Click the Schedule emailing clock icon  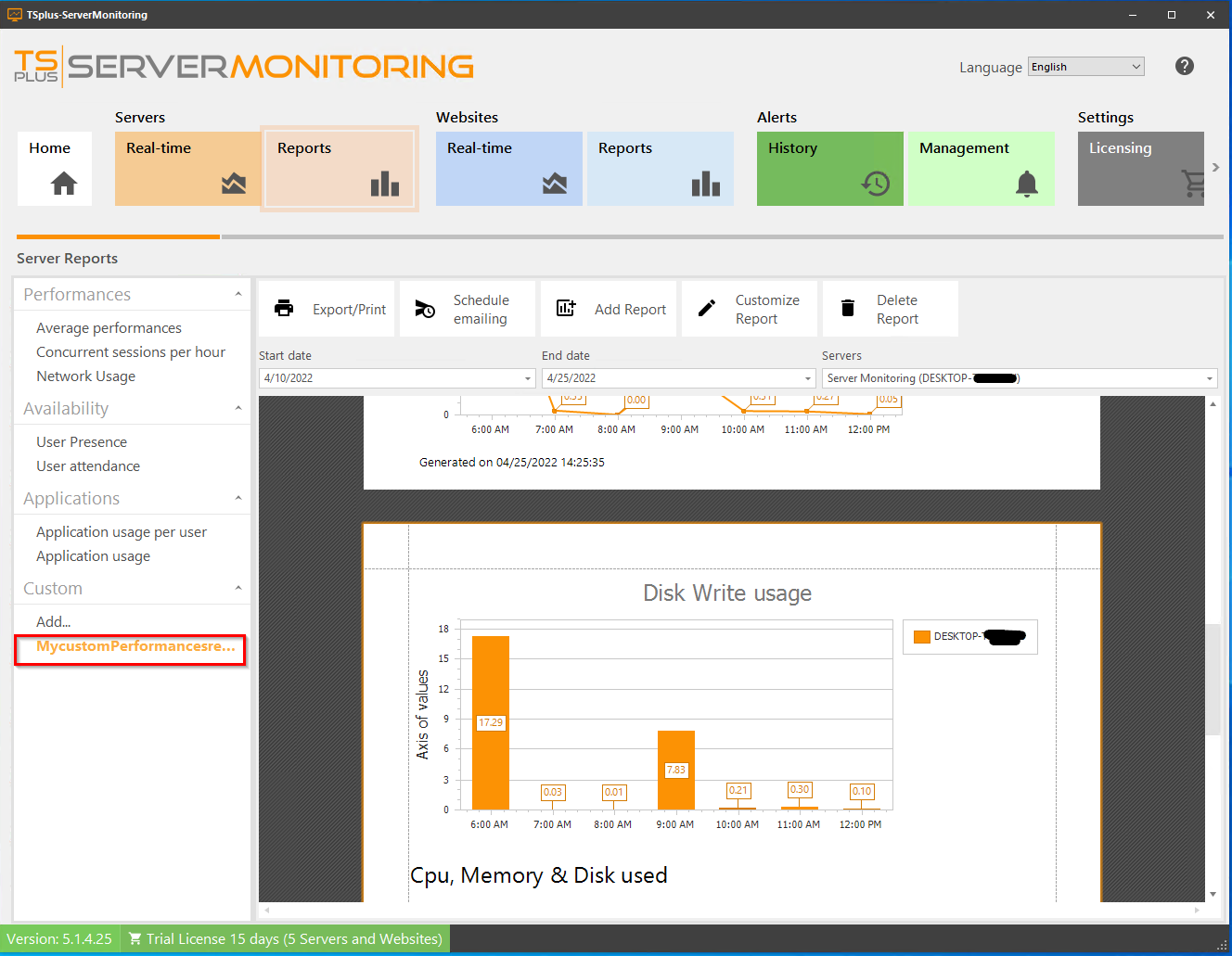(x=425, y=308)
